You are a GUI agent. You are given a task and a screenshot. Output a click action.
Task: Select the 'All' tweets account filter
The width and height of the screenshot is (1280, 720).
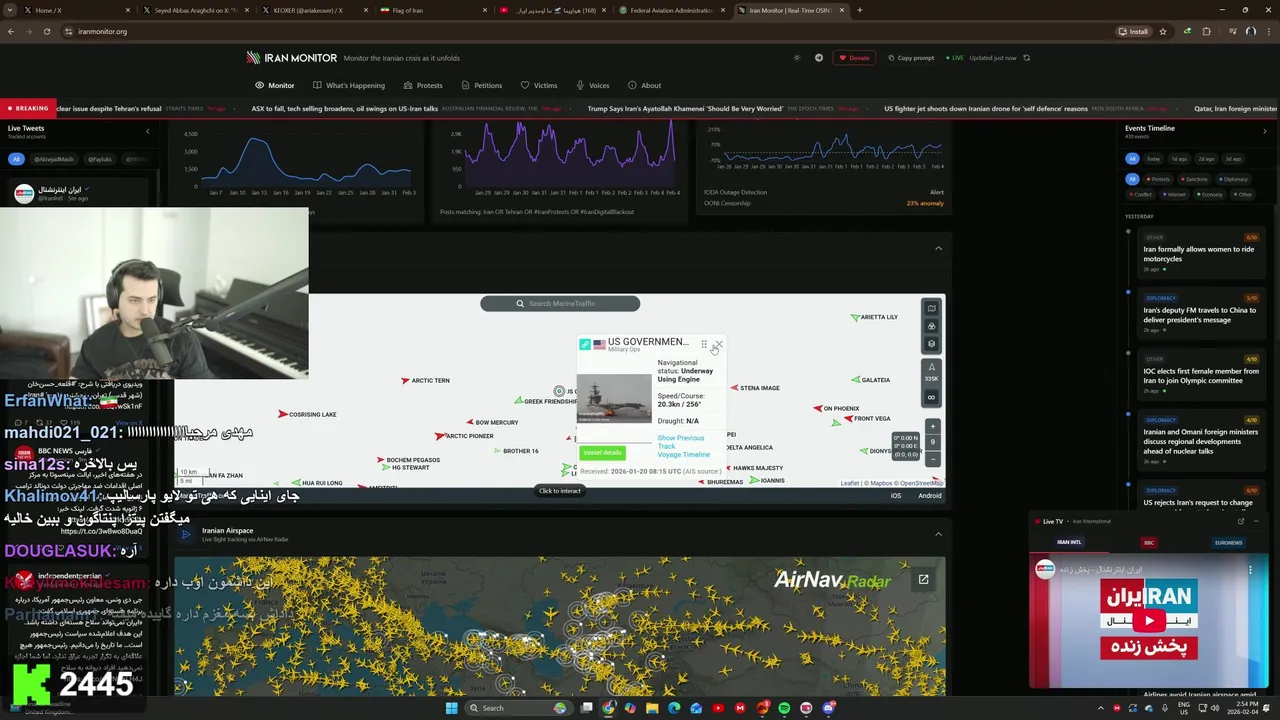point(16,159)
